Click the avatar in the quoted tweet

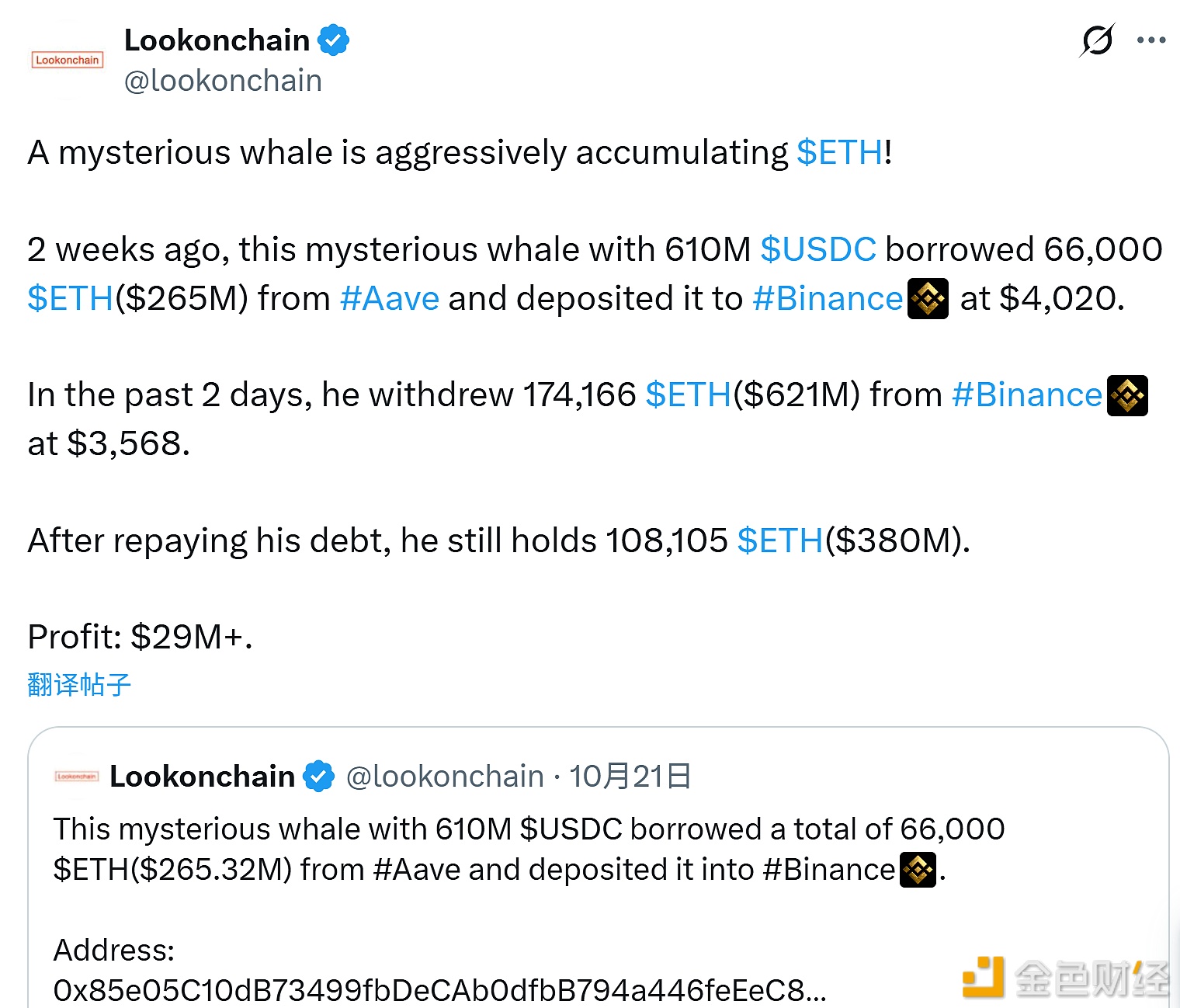coord(76,776)
